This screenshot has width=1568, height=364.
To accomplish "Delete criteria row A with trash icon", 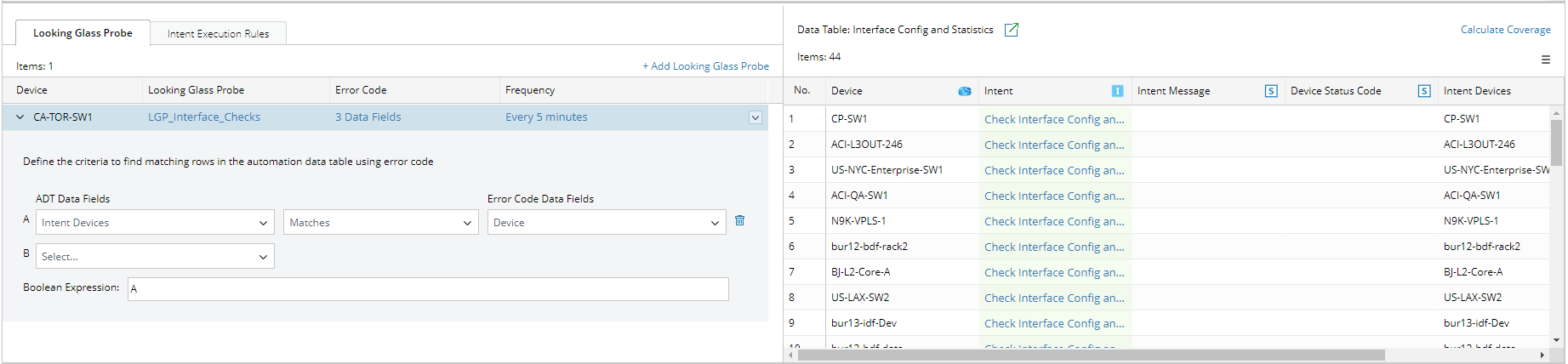I will pyautogui.click(x=739, y=220).
